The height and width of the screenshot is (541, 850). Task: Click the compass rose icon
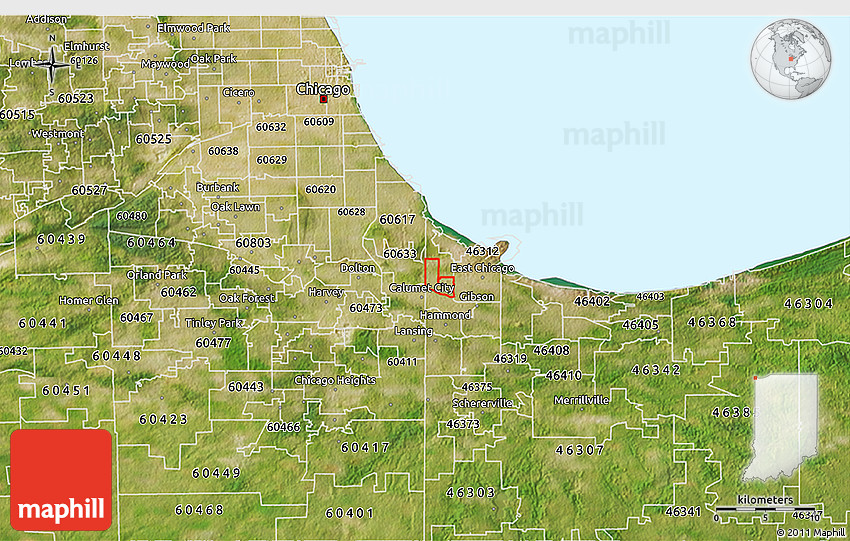52,63
